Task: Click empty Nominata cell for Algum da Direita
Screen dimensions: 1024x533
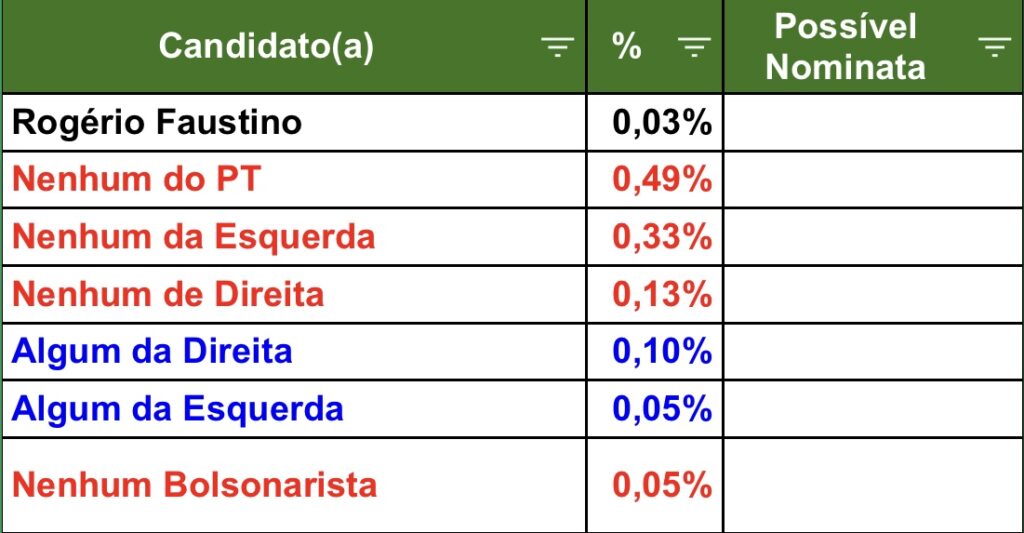Action: tap(873, 352)
